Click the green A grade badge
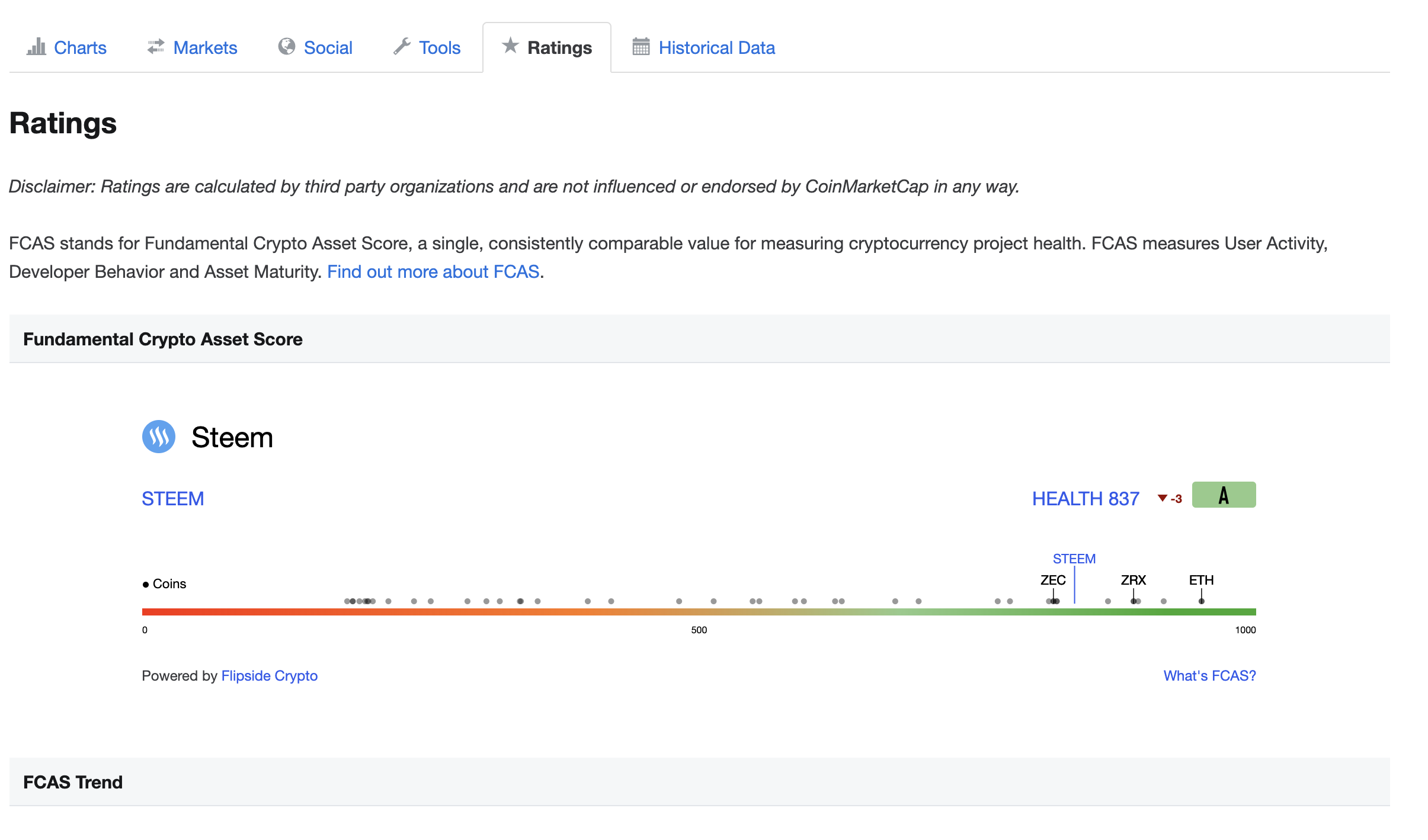Image resolution: width=1428 pixels, height=840 pixels. 1224,495
